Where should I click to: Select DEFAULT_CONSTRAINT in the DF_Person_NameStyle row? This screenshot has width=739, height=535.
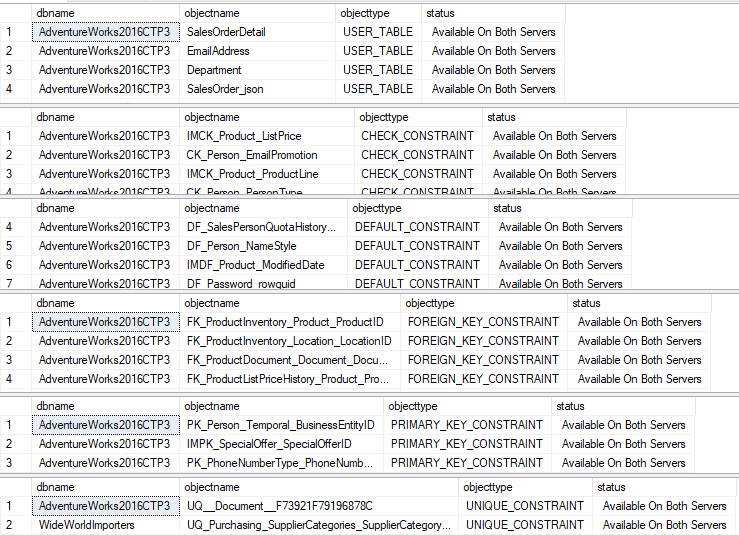[x=418, y=246]
